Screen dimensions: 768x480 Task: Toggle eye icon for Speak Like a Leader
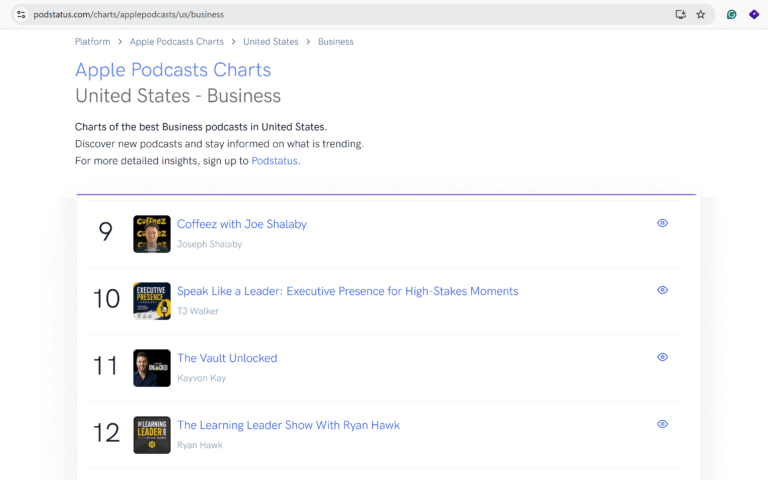pos(662,290)
